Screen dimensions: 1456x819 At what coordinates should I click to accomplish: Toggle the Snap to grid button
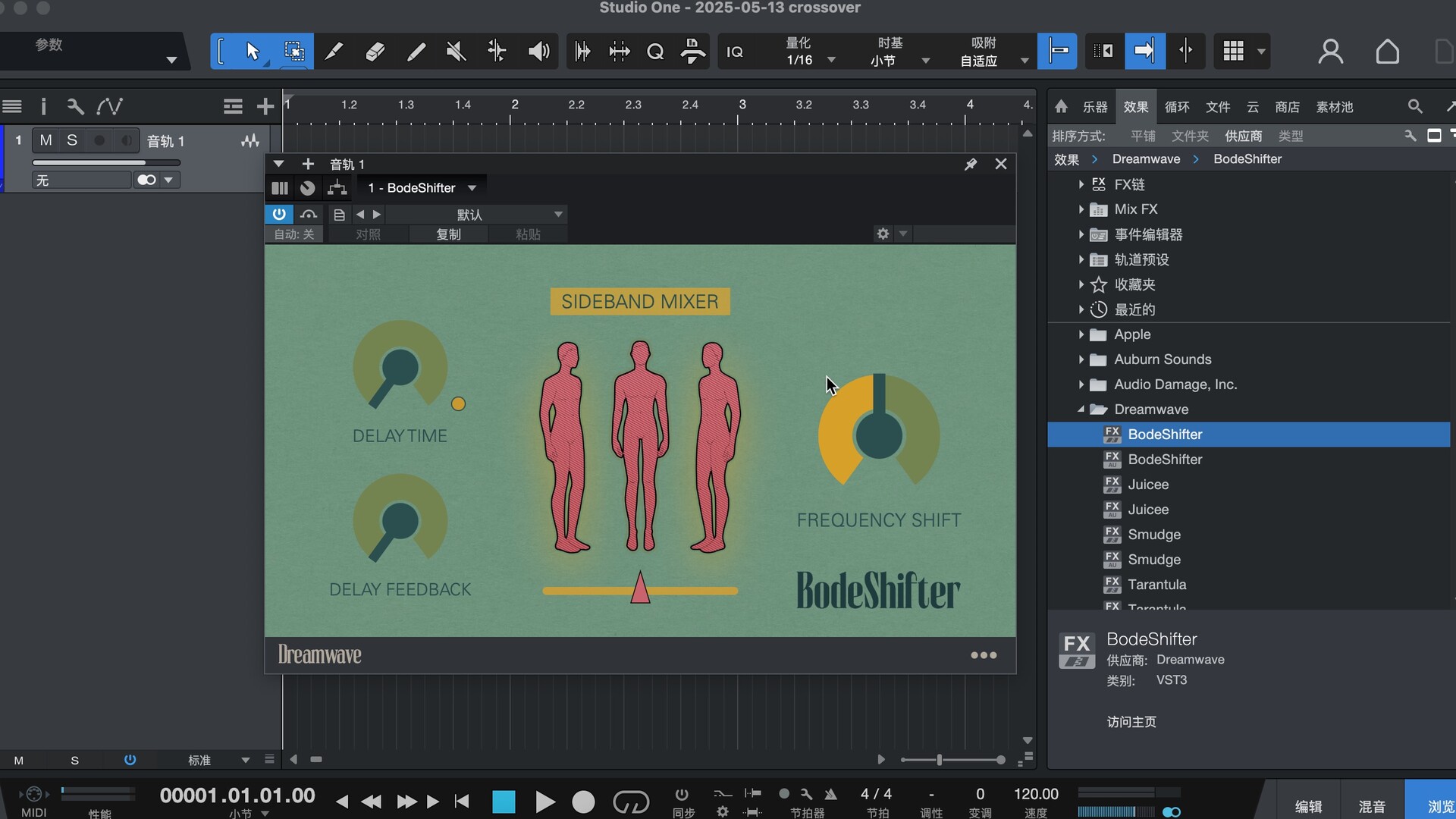coord(1058,52)
